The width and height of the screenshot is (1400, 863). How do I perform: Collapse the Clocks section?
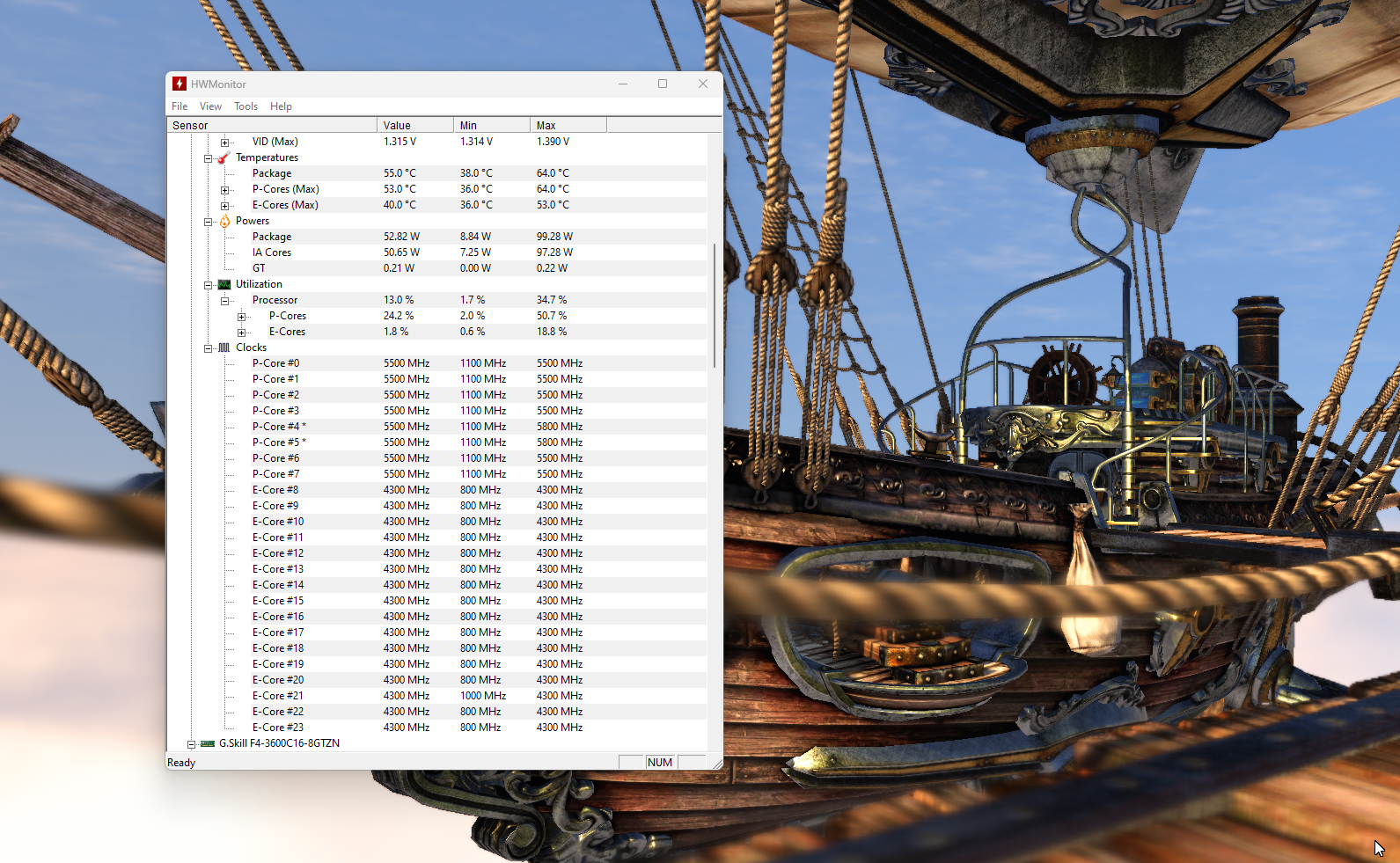pos(209,348)
